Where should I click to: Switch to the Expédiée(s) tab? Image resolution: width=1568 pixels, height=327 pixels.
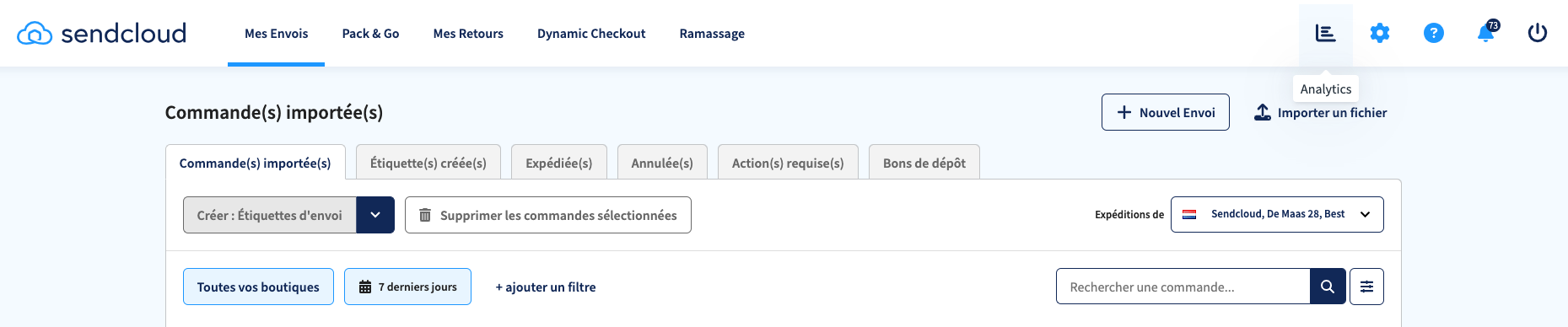[559, 163]
